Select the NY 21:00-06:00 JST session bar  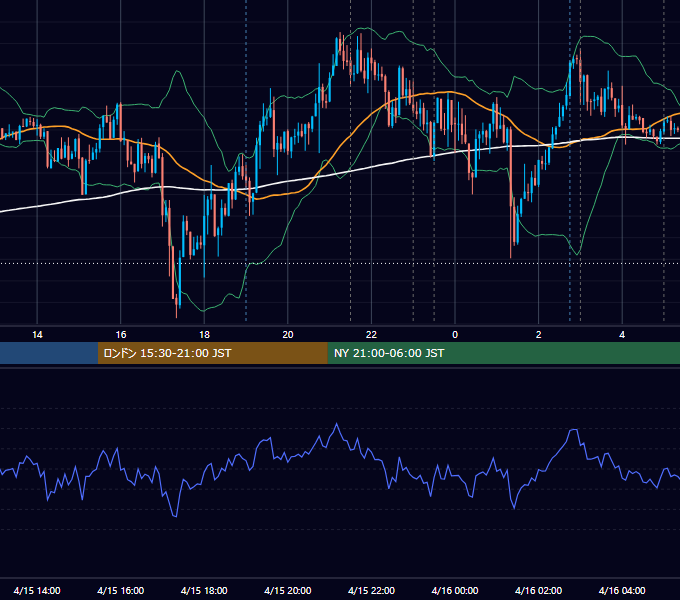503,353
